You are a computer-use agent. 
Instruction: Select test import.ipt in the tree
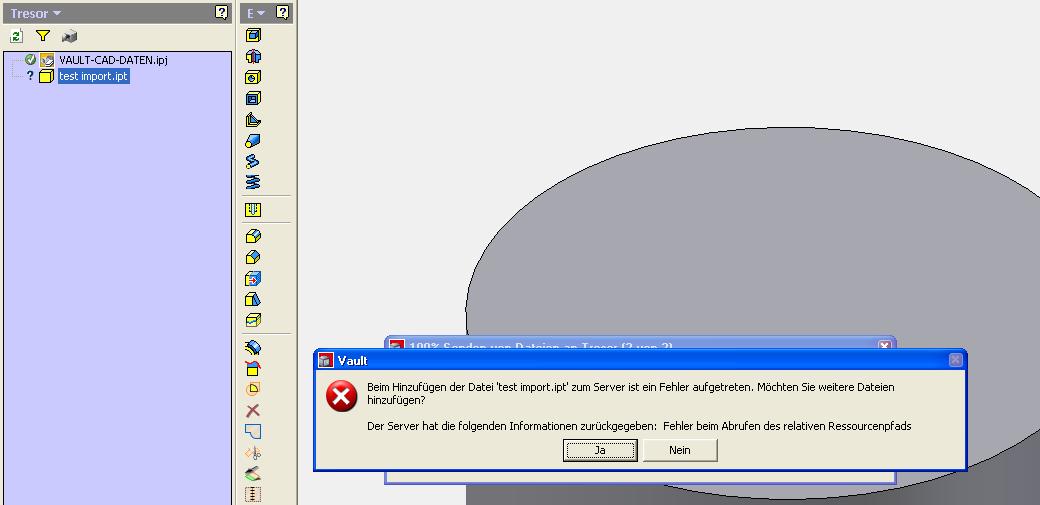click(x=94, y=76)
